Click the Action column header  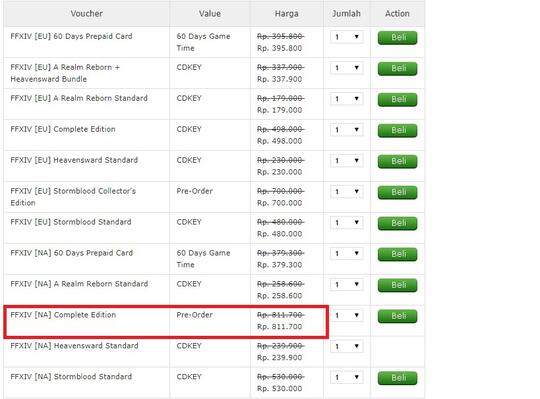(397, 14)
